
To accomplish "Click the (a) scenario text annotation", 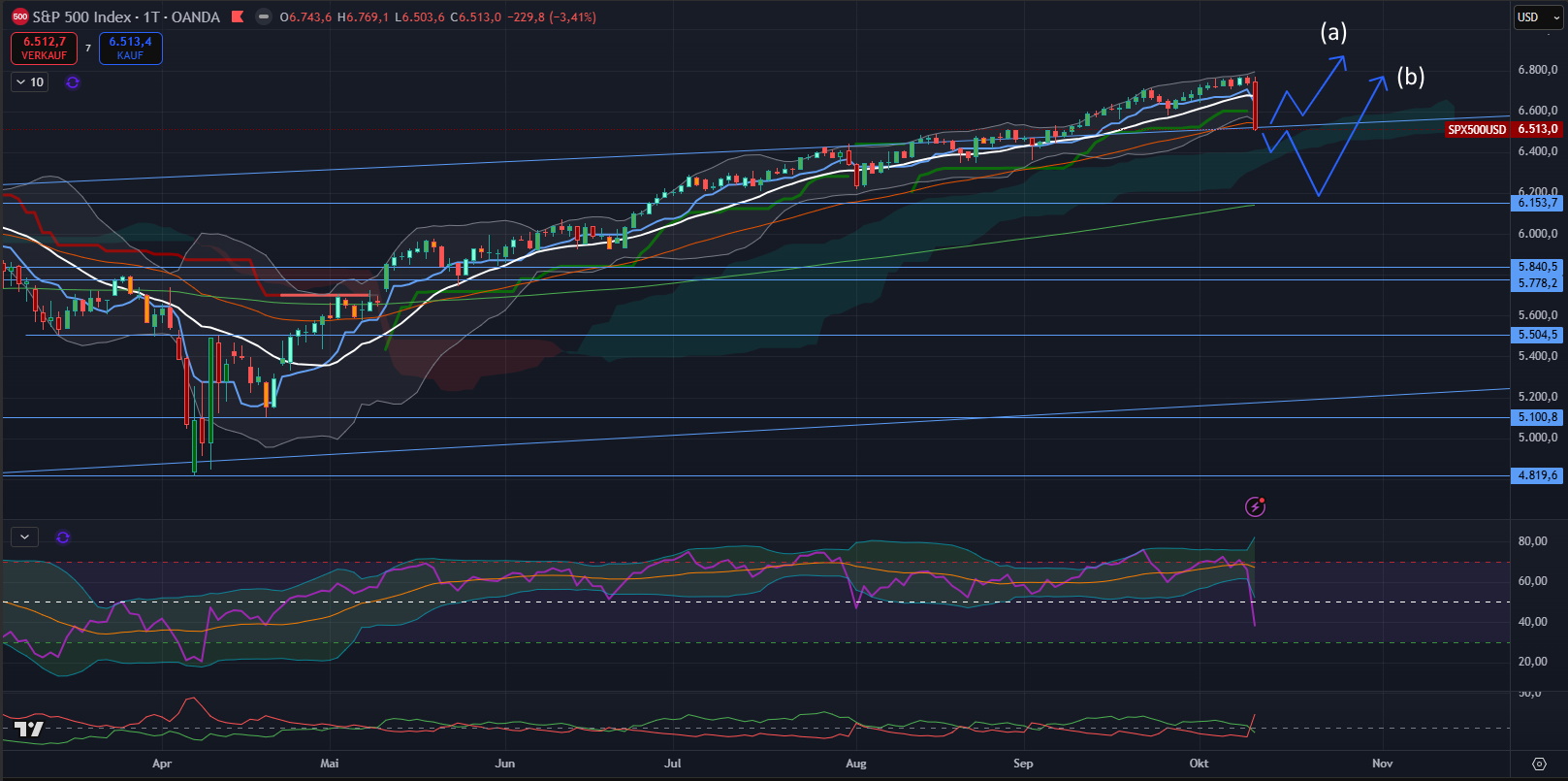I will pos(1333,32).
